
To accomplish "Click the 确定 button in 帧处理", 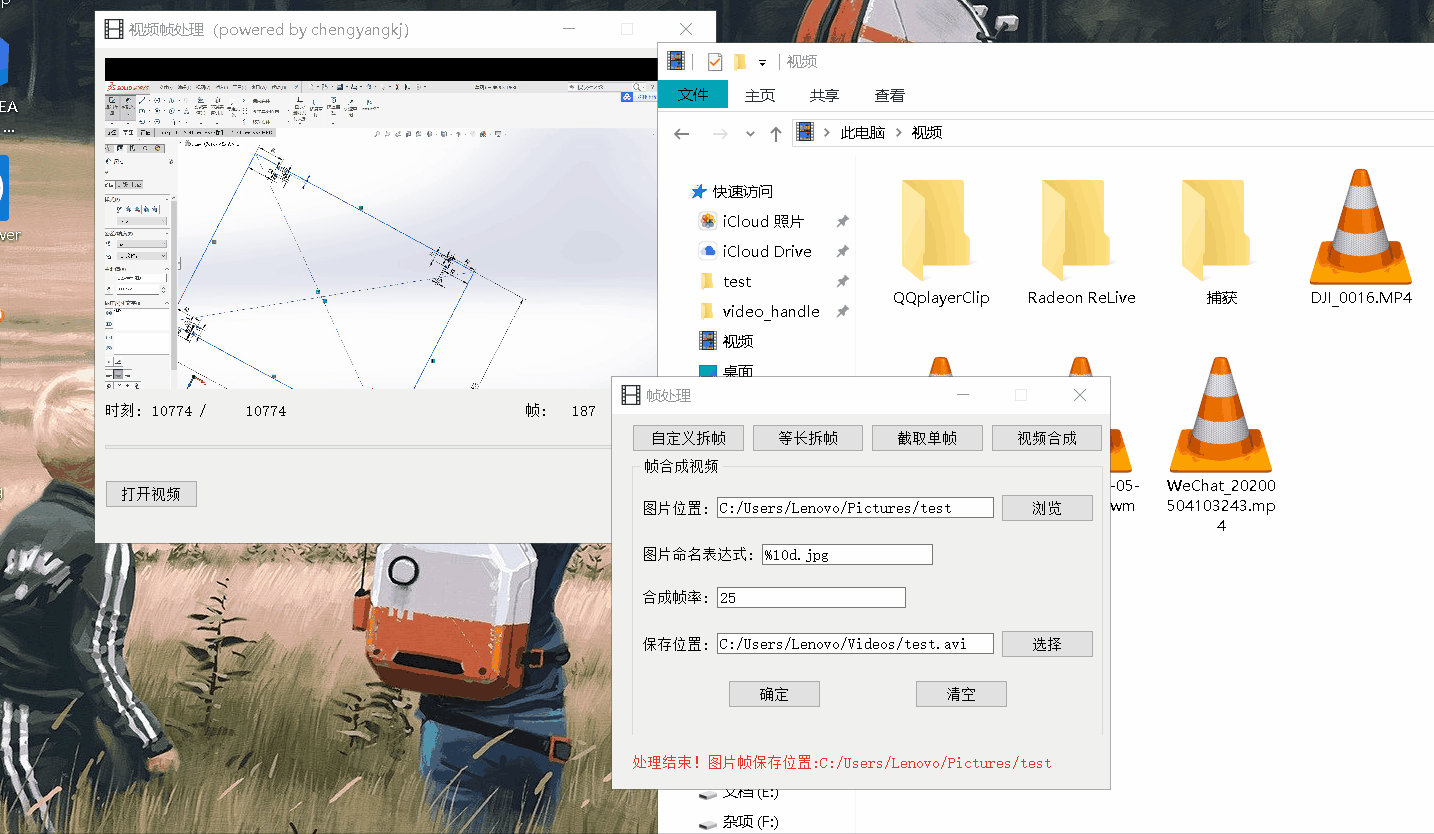I will (774, 694).
